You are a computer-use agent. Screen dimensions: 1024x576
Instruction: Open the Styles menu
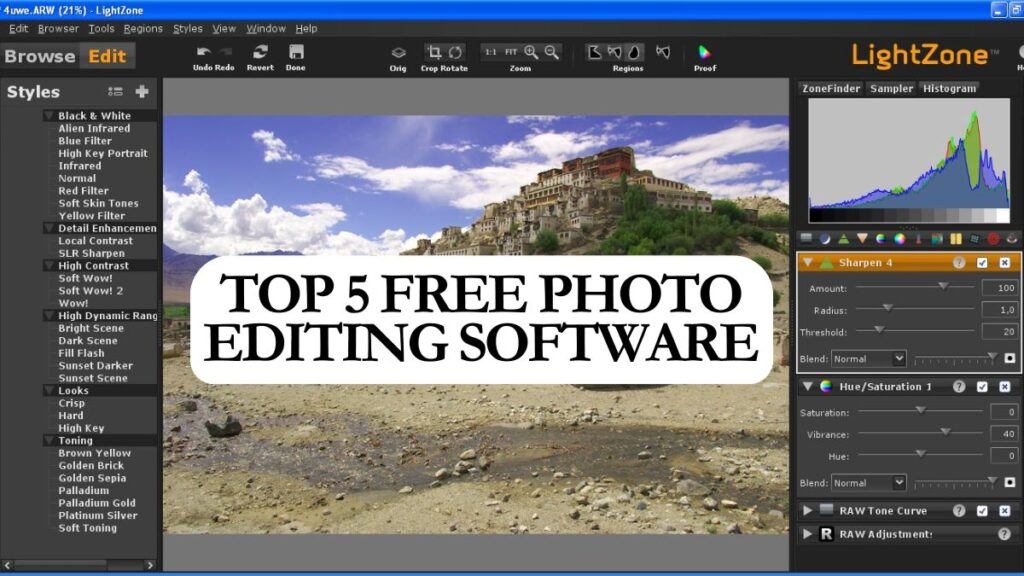click(186, 28)
